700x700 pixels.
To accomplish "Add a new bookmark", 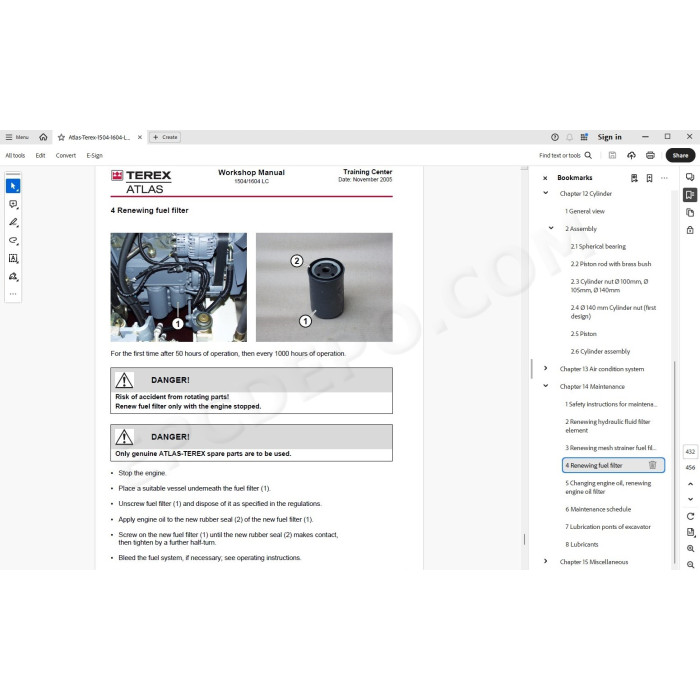I will tap(650, 178).
